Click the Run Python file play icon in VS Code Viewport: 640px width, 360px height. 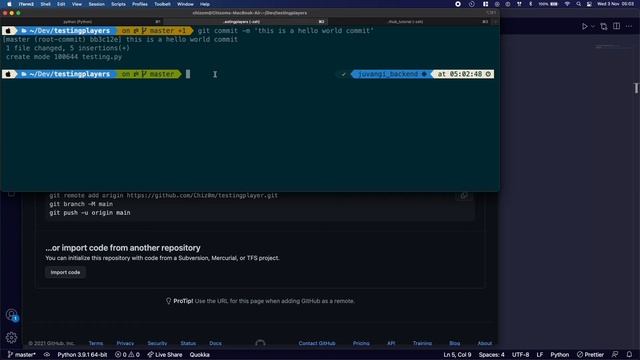pos(584,27)
